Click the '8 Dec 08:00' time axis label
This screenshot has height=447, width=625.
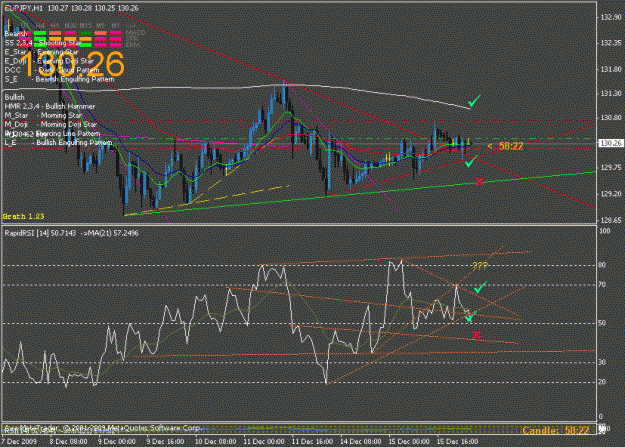[68, 441]
